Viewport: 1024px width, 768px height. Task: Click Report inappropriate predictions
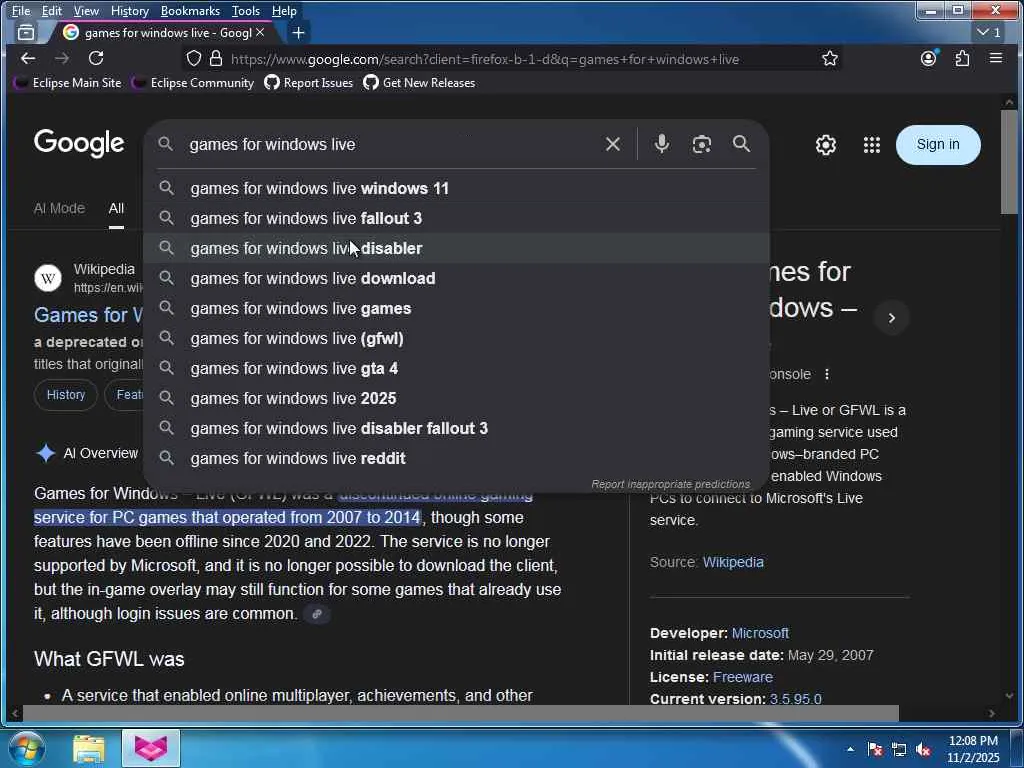coord(670,484)
